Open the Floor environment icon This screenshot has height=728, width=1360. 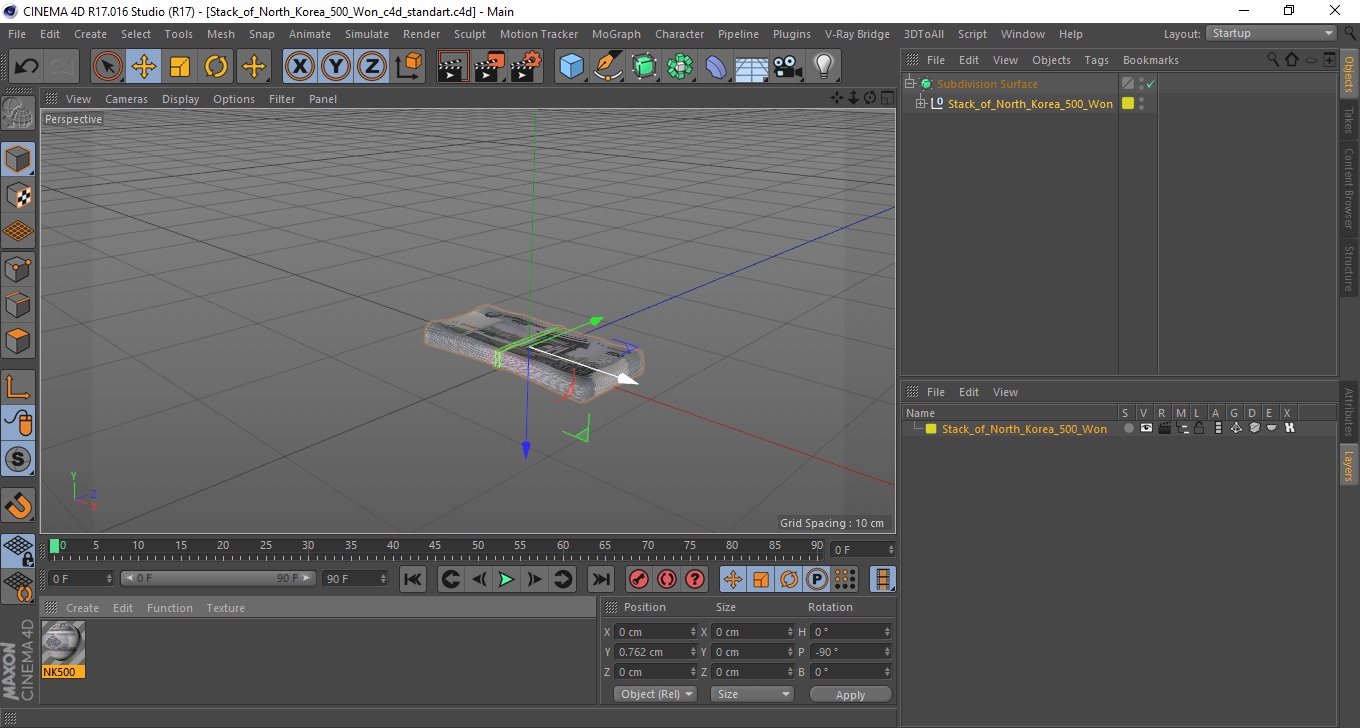751,67
